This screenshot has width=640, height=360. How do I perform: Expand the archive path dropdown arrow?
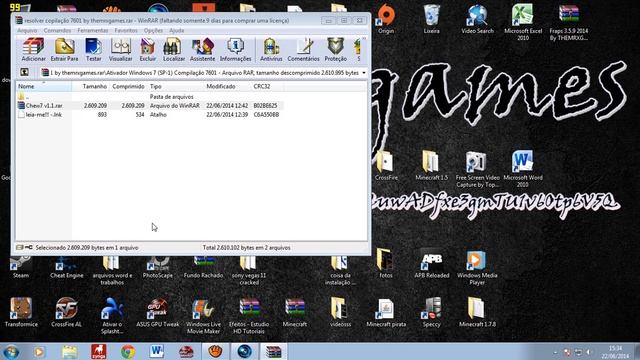364,73
